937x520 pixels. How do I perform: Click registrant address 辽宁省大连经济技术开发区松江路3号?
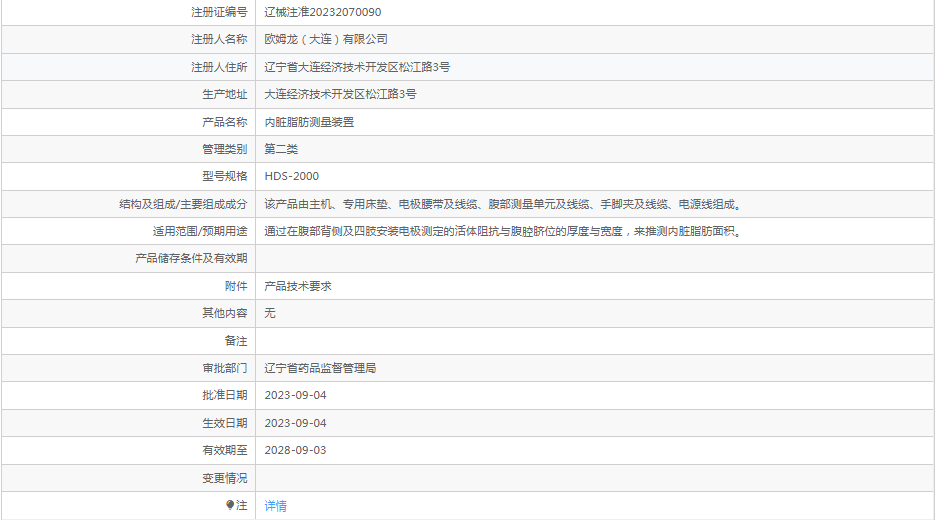pos(357,67)
